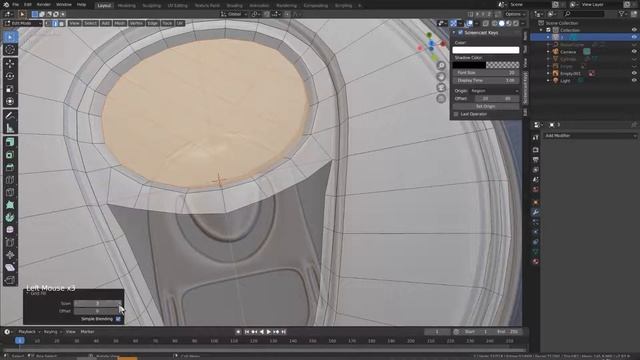This screenshot has width=640, height=360.
Task: Open the File menu
Action: [16, 5]
